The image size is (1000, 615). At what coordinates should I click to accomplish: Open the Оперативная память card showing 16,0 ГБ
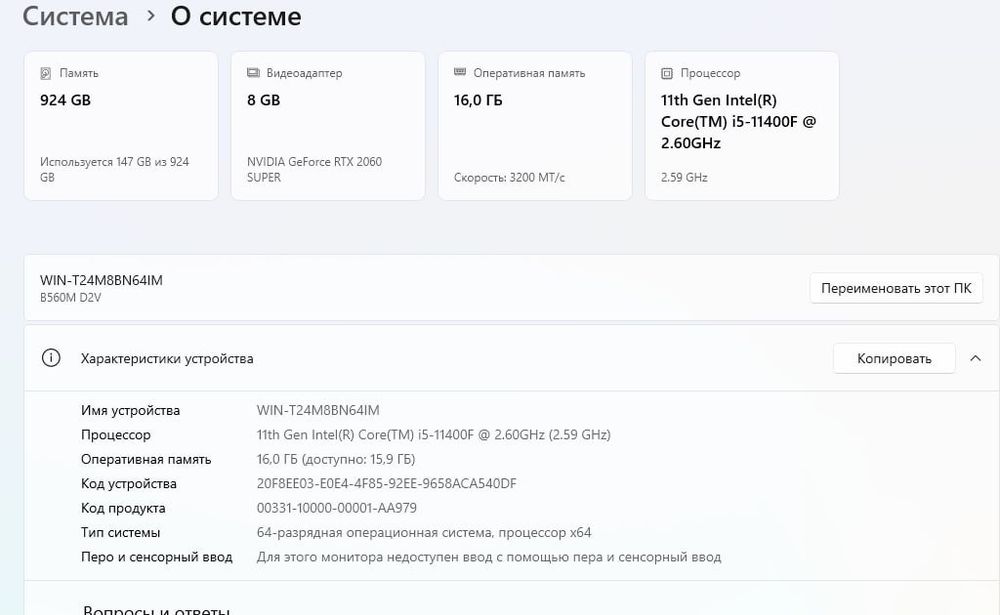tap(535, 126)
